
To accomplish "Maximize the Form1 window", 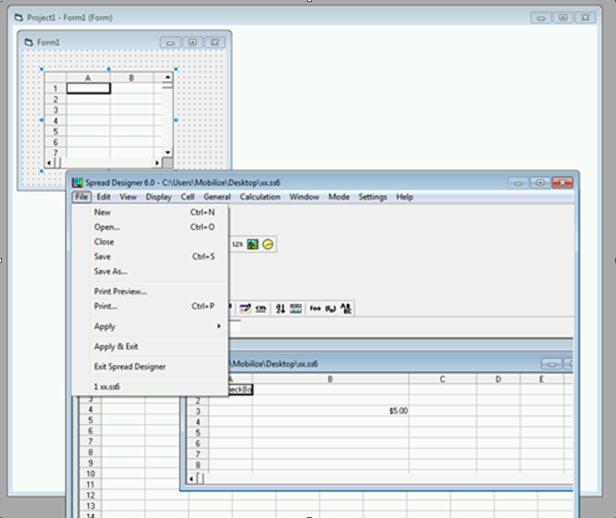I will 192,42.
